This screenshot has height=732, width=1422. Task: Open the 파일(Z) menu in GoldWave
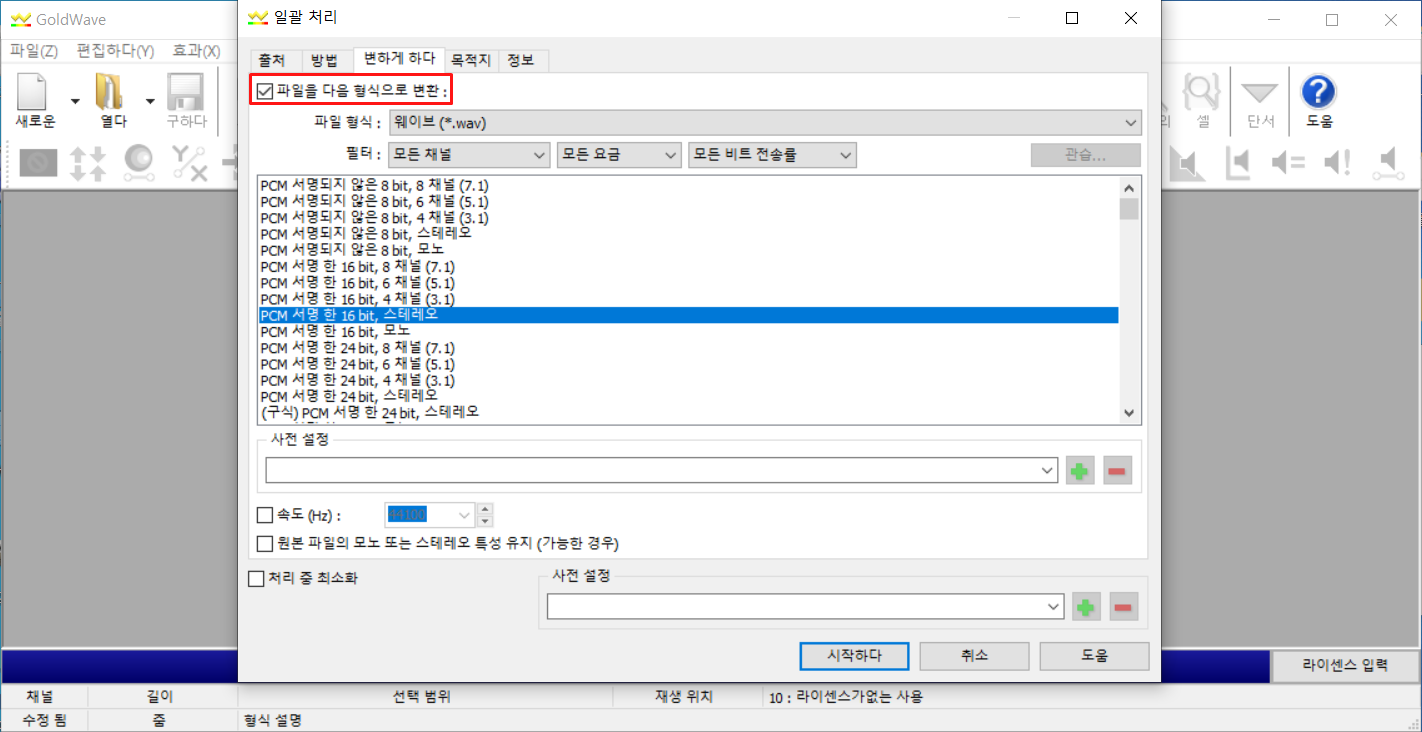34,50
